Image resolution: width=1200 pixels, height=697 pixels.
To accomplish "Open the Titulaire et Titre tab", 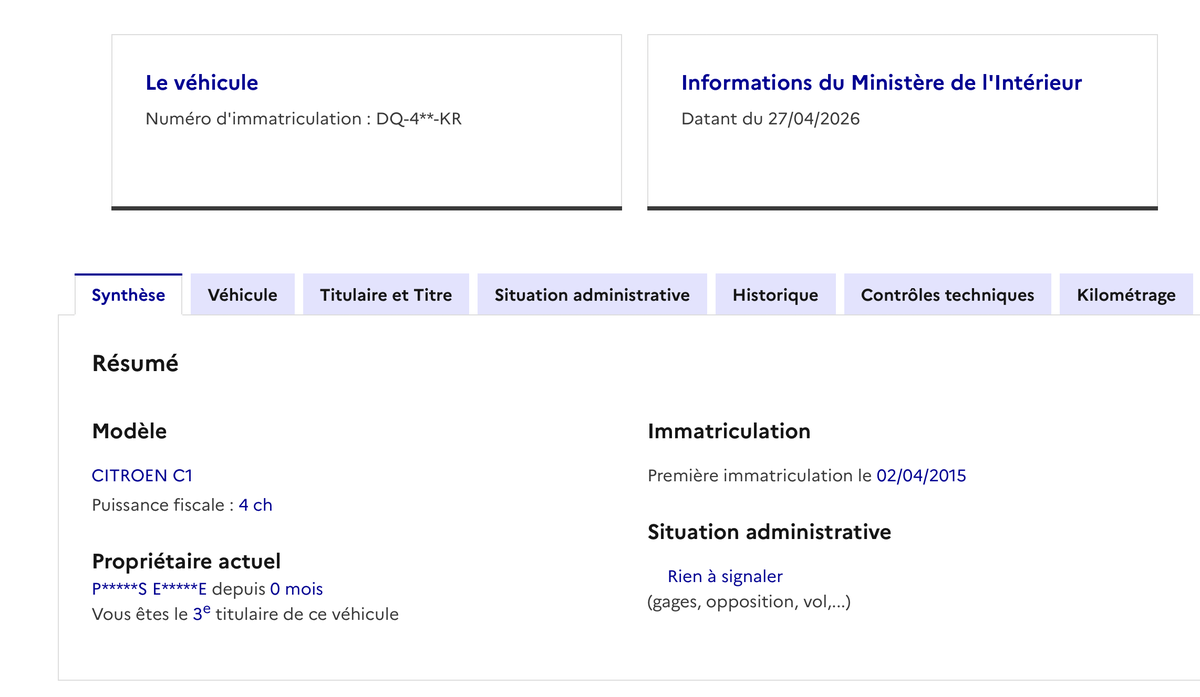I will (386, 295).
